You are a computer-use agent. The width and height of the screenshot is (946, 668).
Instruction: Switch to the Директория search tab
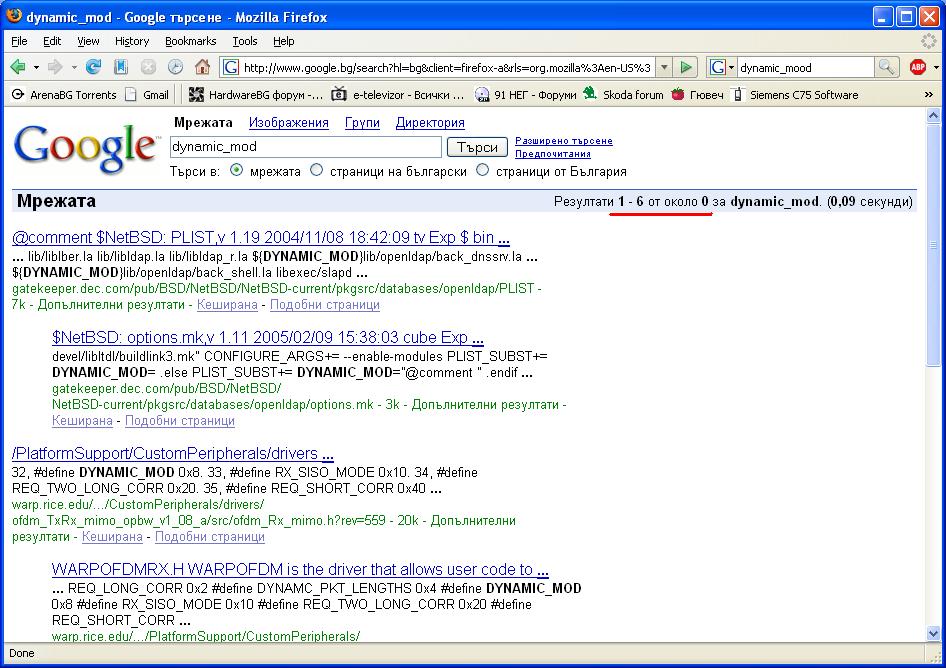click(x=430, y=123)
